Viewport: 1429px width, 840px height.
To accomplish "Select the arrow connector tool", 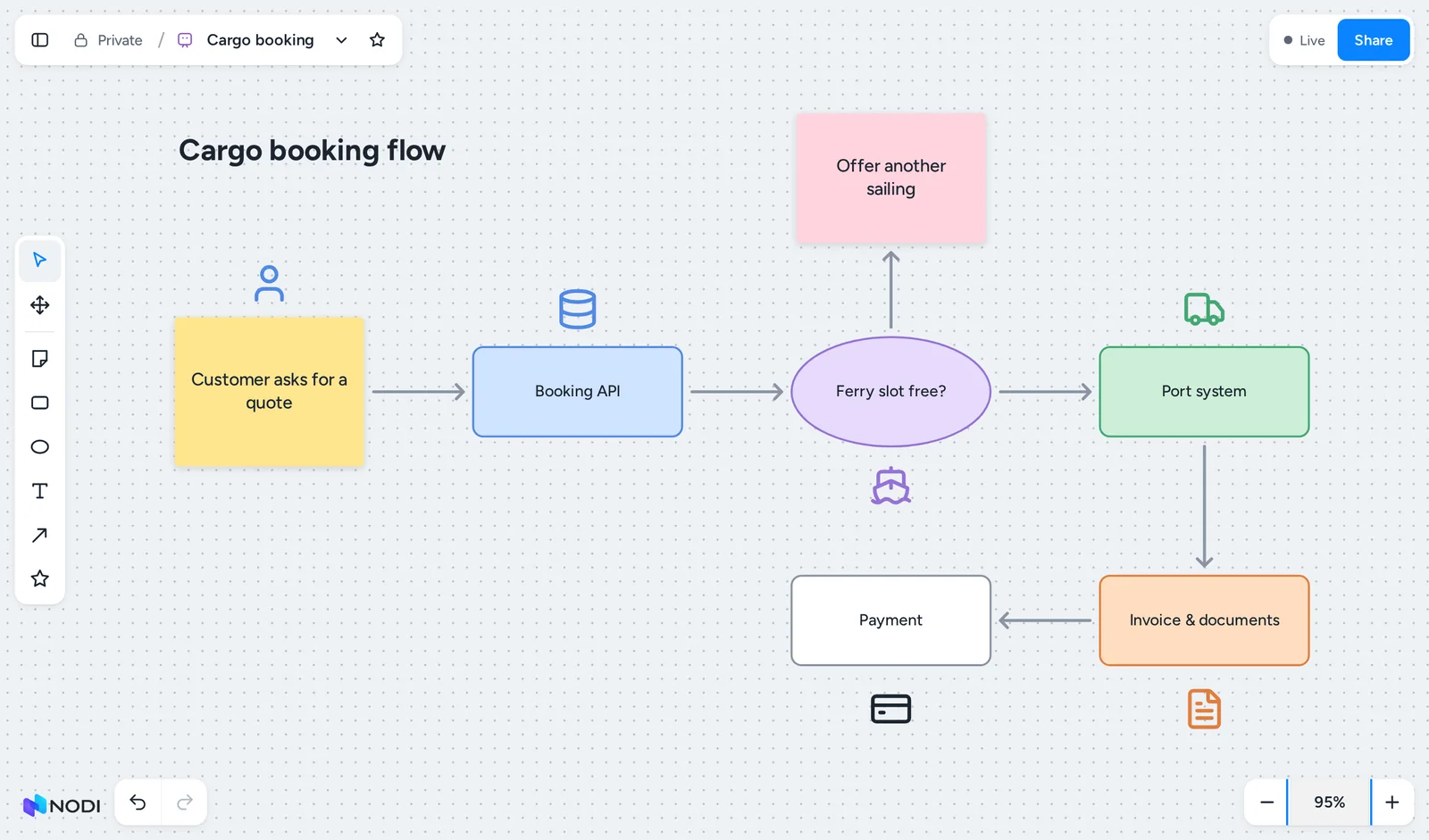I will pyautogui.click(x=40, y=535).
